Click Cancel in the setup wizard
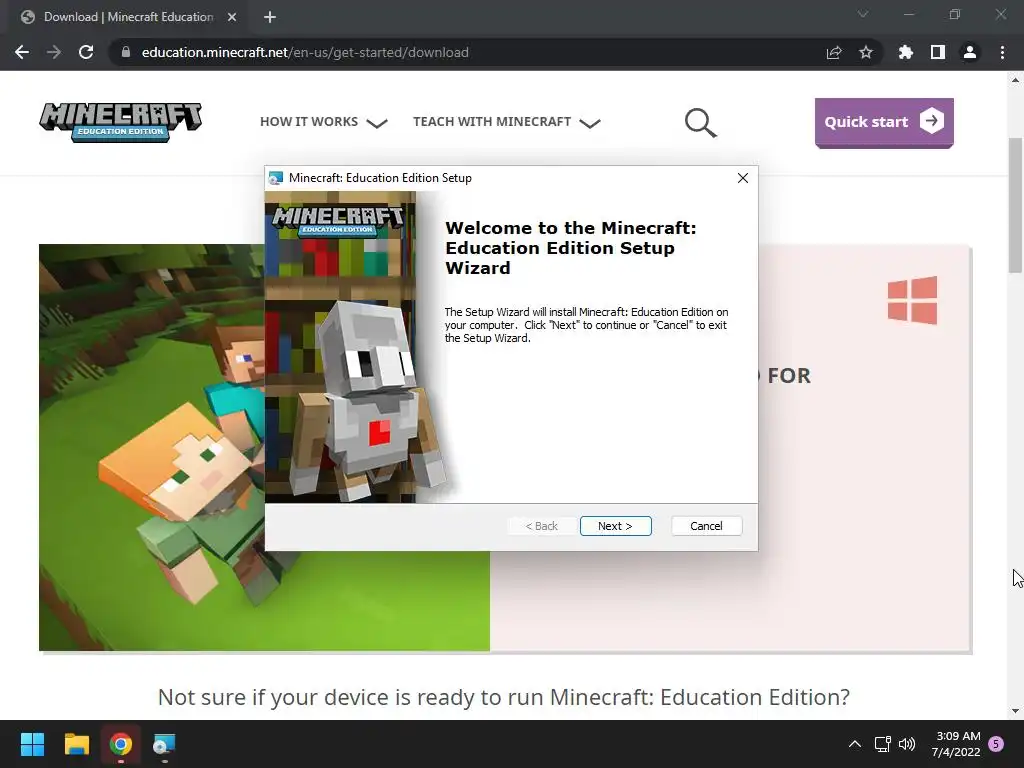The image size is (1024, 768). [707, 526]
